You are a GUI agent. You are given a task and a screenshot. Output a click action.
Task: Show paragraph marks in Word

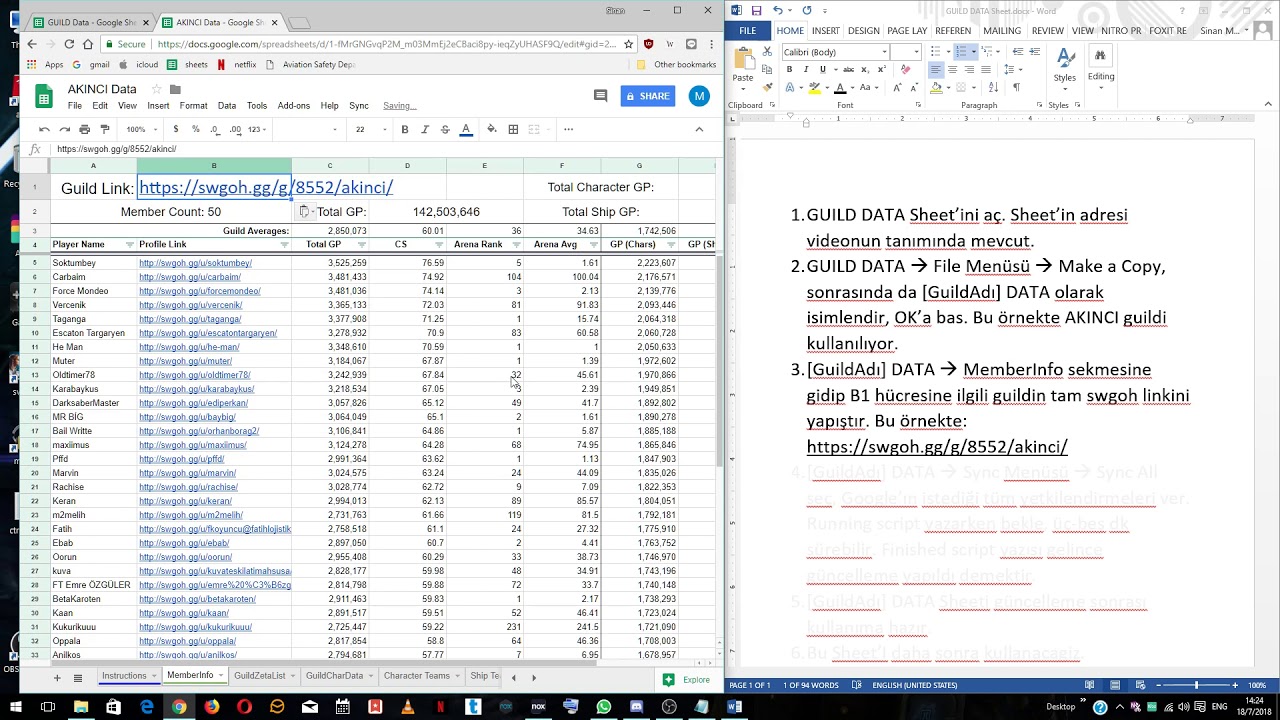click(1017, 87)
